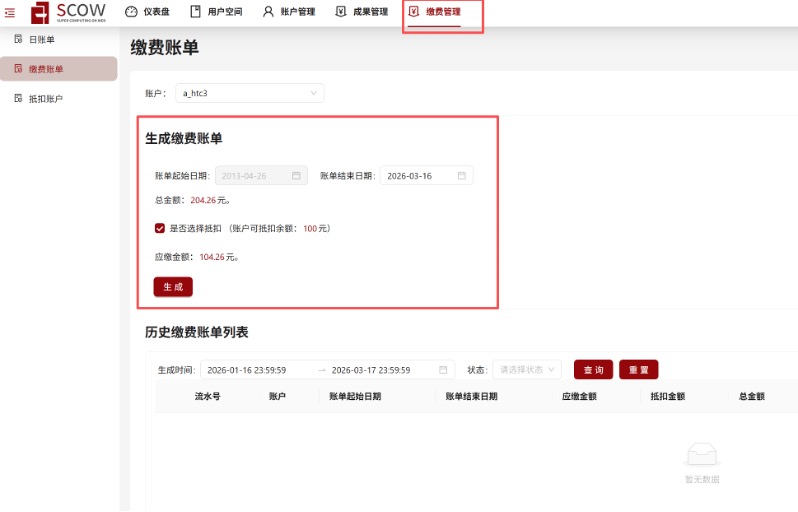Viewport: 798px width, 512px height.
Task: Click calendar icon in 生成时间 range picker
Action: click(443, 370)
